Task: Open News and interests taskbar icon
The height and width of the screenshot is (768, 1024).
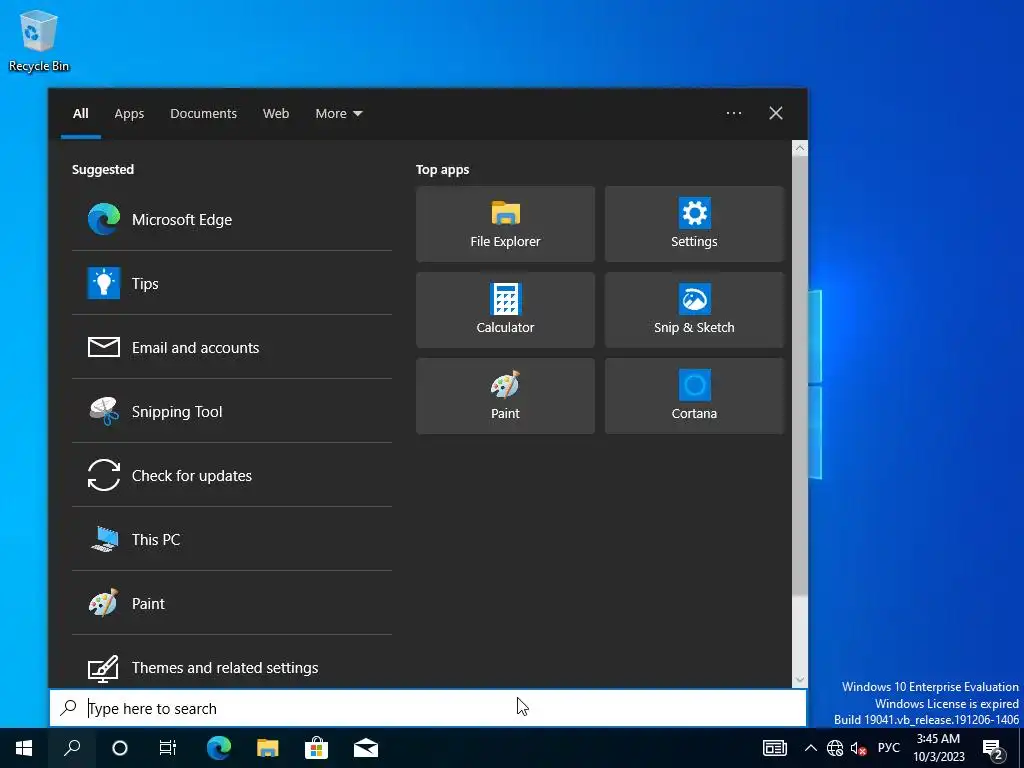Action: [775, 748]
